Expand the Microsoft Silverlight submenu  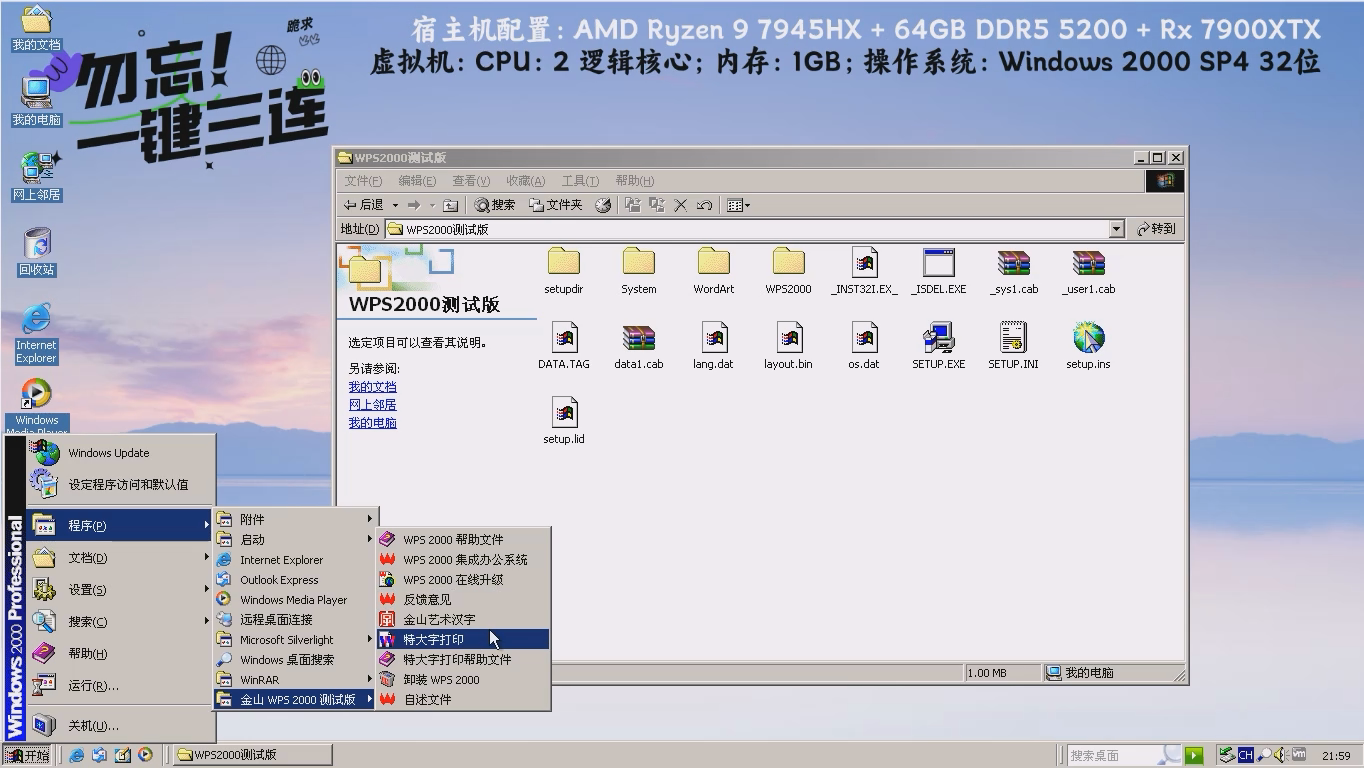(297, 639)
